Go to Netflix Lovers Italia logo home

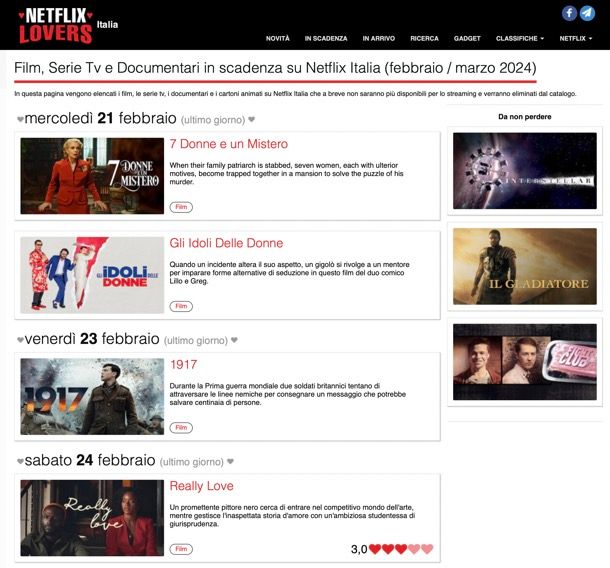(x=68, y=26)
